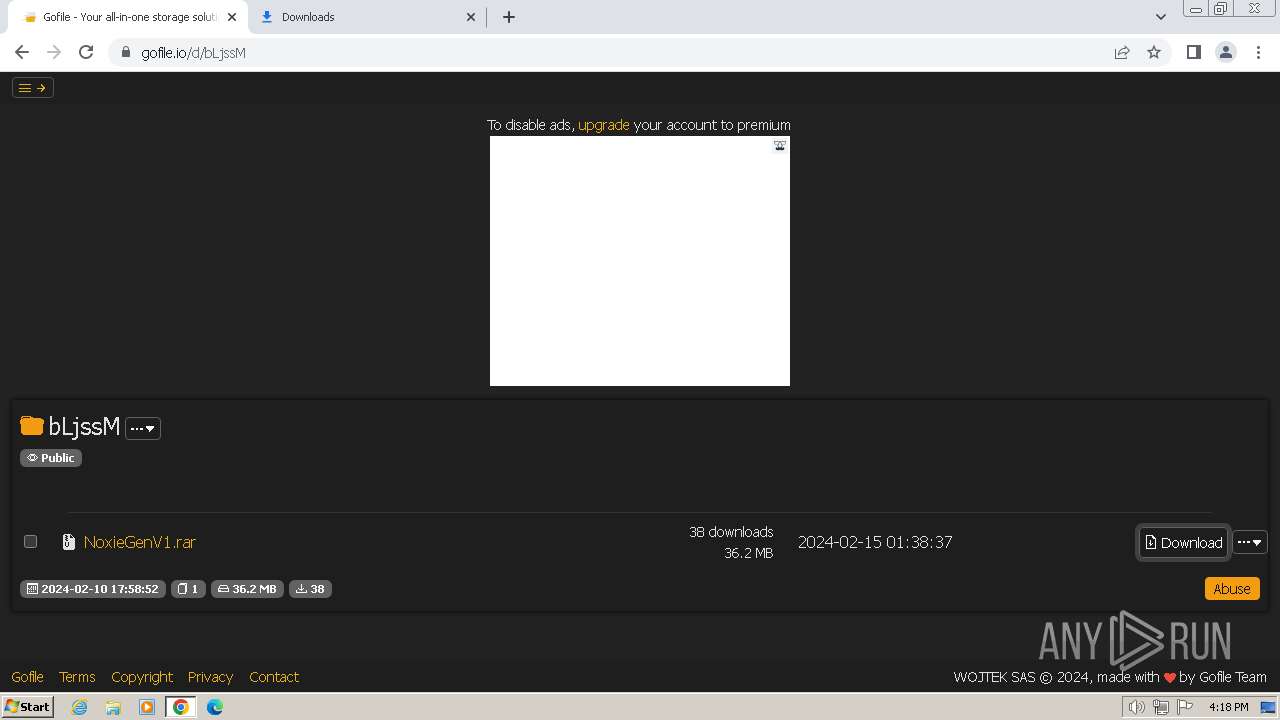
Task: Close the Downloads tab
Action: pos(471,17)
